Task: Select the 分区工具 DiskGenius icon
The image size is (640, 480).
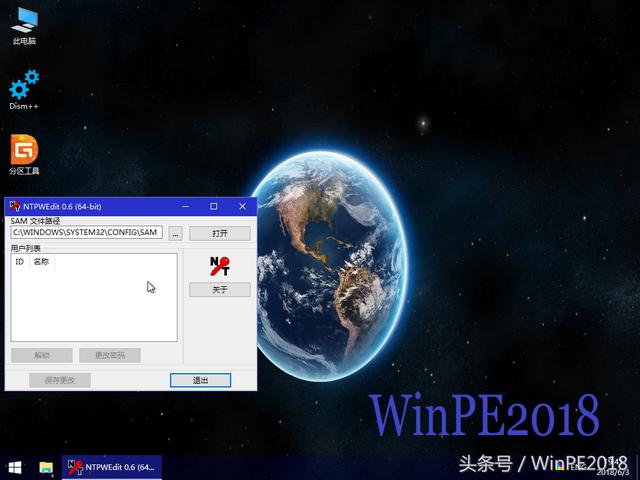Action: [x=24, y=155]
